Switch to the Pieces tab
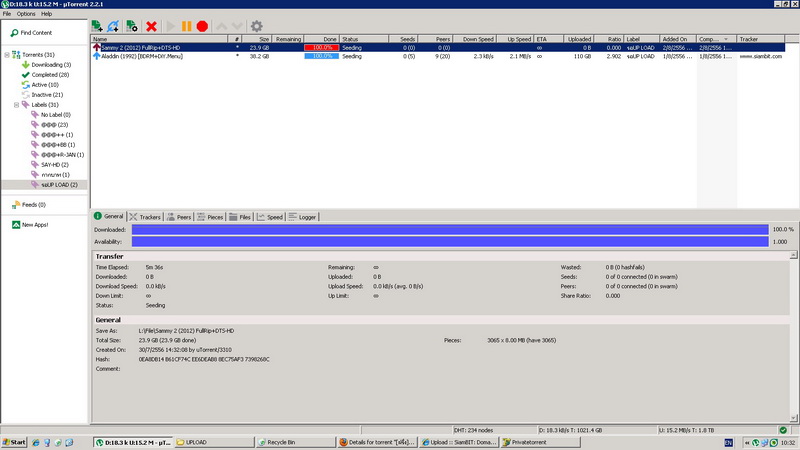Screen dimensions: 800x450 (x=210, y=217)
